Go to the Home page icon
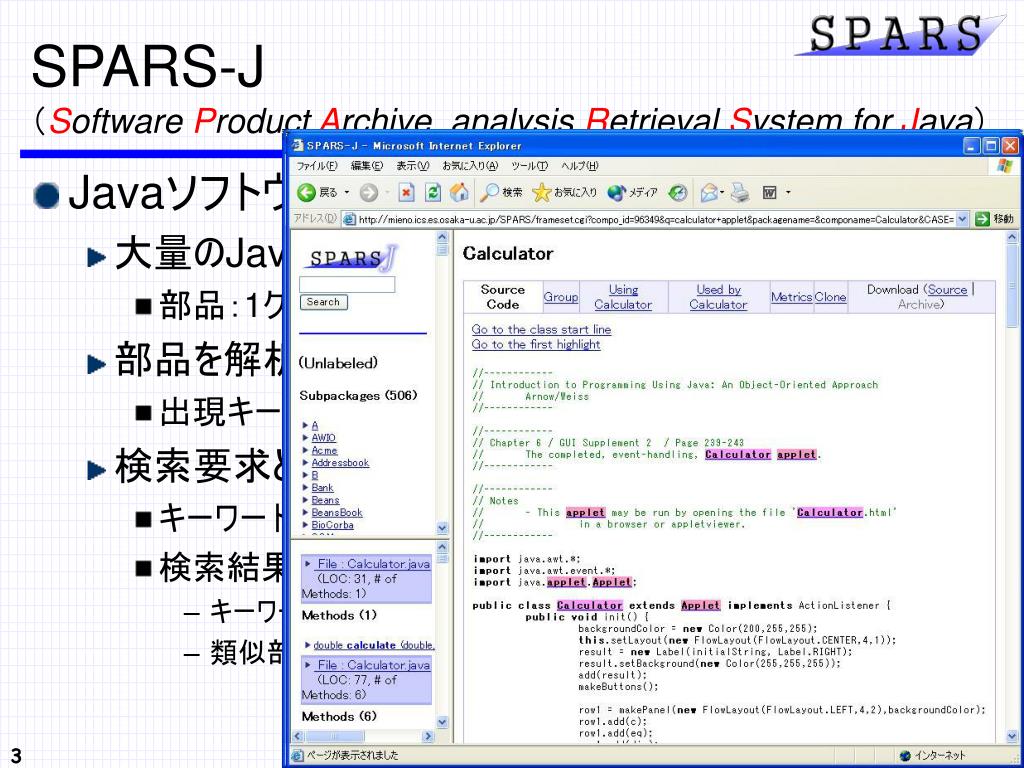The height and width of the screenshot is (768, 1024). (459, 192)
